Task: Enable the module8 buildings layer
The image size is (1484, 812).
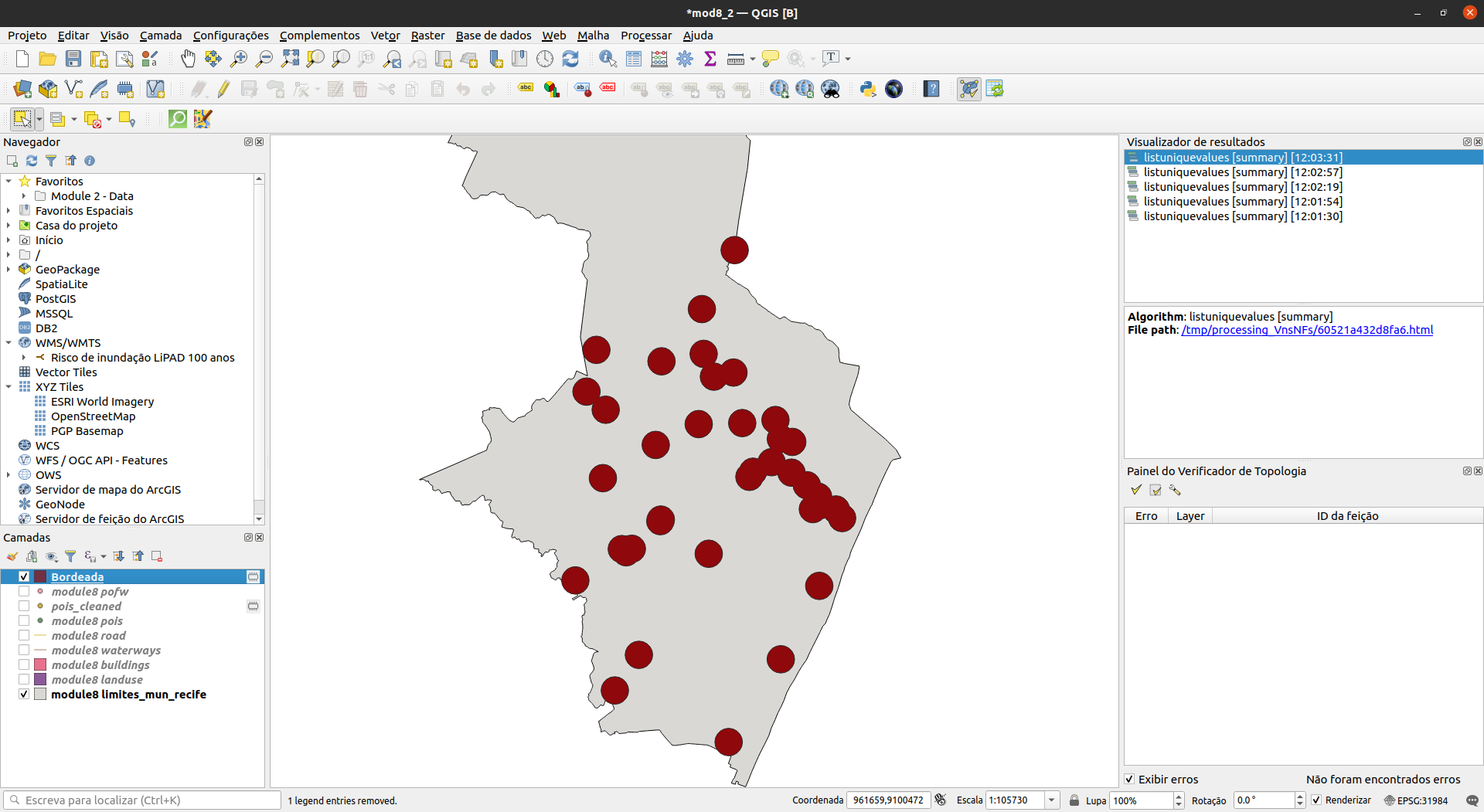Action: (24, 665)
